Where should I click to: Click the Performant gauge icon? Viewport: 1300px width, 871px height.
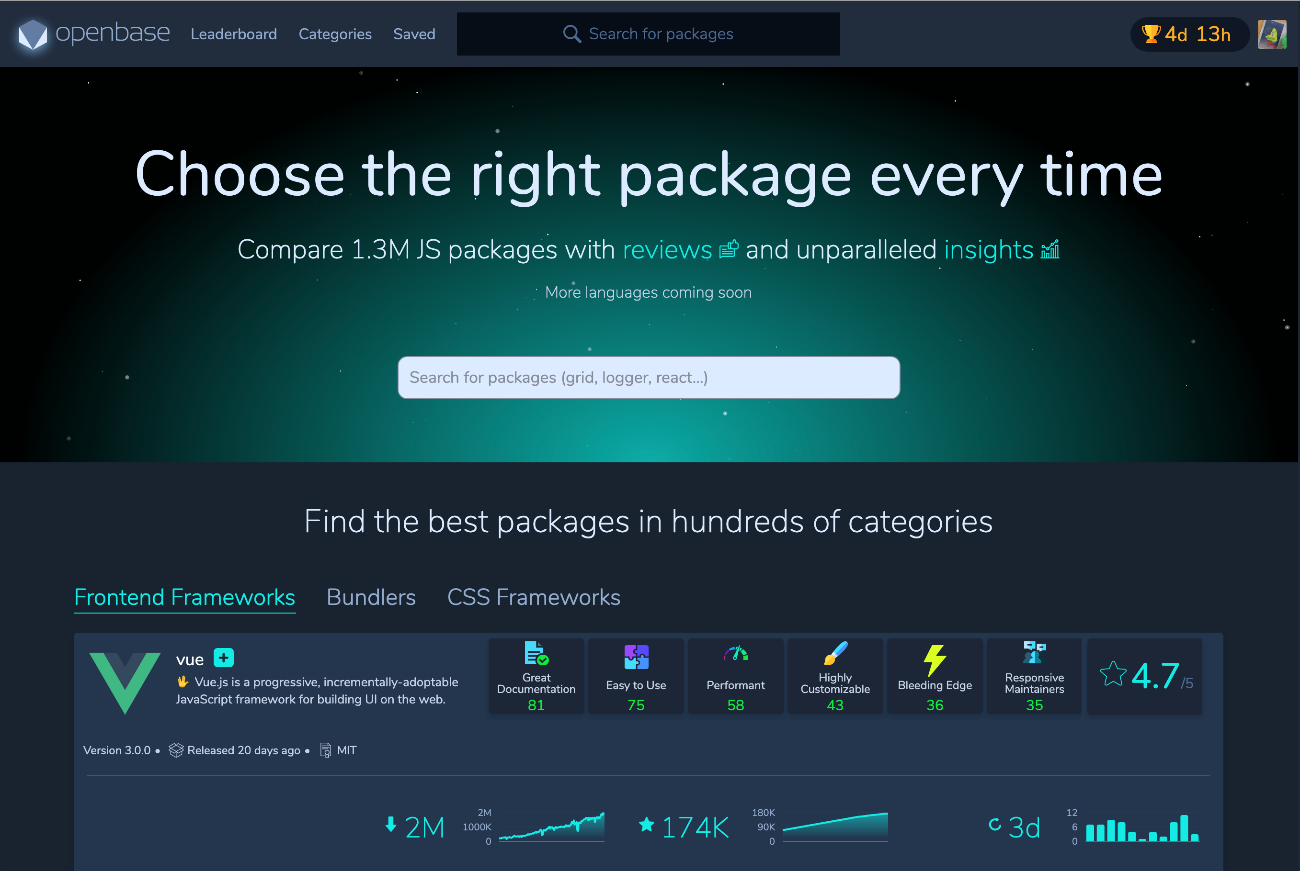click(736, 654)
